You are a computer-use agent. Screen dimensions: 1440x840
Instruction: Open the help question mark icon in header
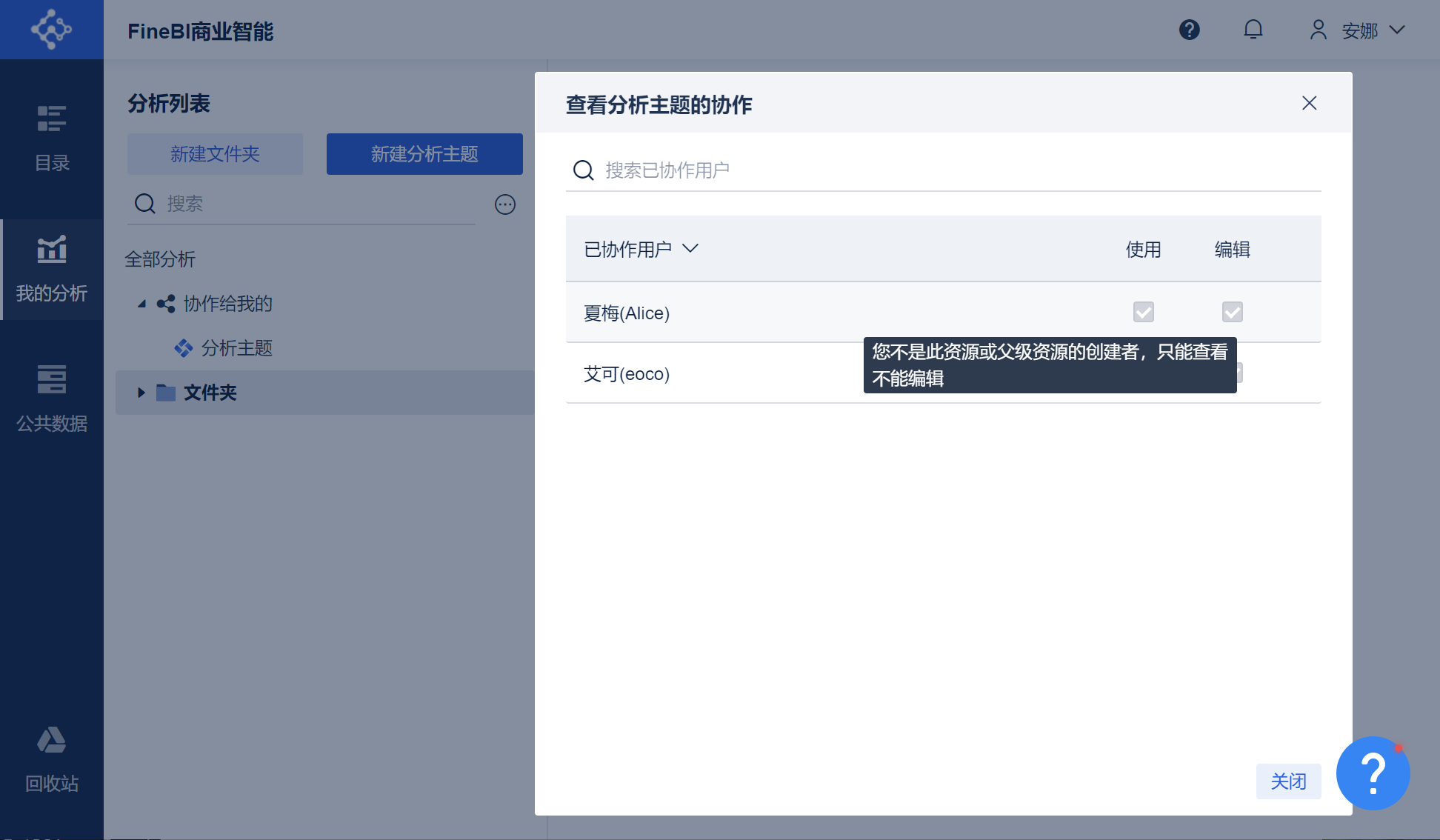click(1189, 30)
